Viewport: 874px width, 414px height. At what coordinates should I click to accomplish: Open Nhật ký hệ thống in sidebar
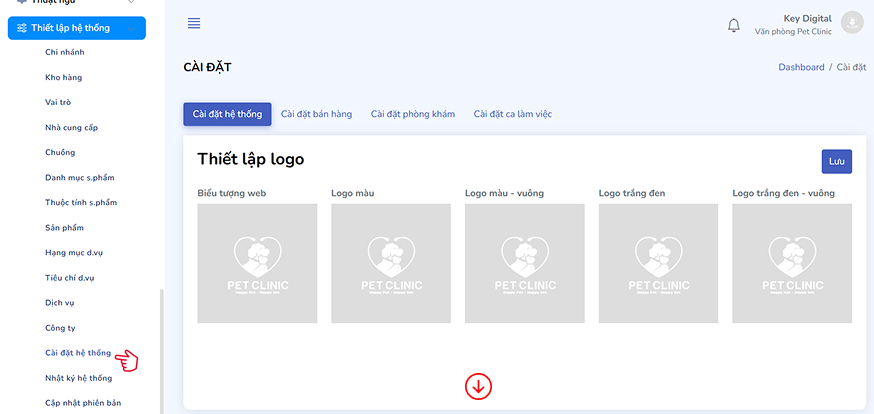coord(79,378)
